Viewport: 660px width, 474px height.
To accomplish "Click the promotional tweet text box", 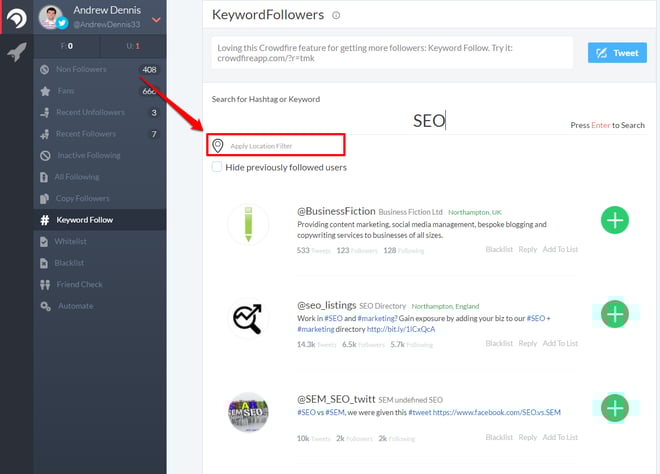I will click(392, 53).
